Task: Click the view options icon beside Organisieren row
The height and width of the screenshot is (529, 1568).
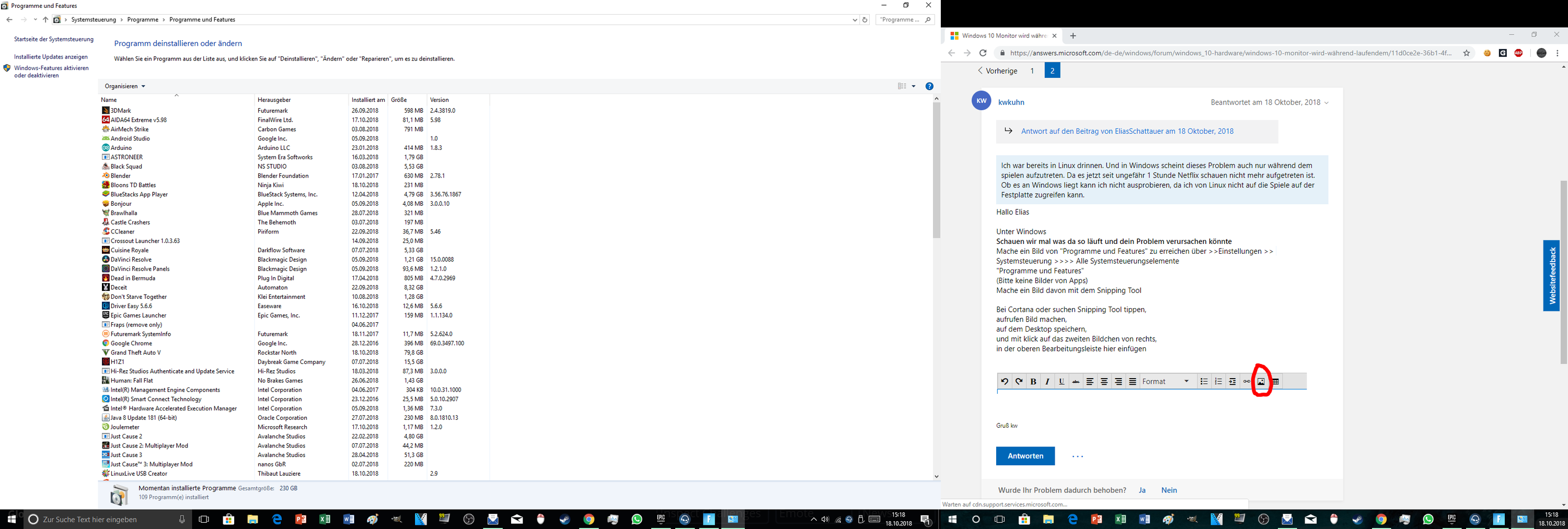Action: tap(902, 86)
